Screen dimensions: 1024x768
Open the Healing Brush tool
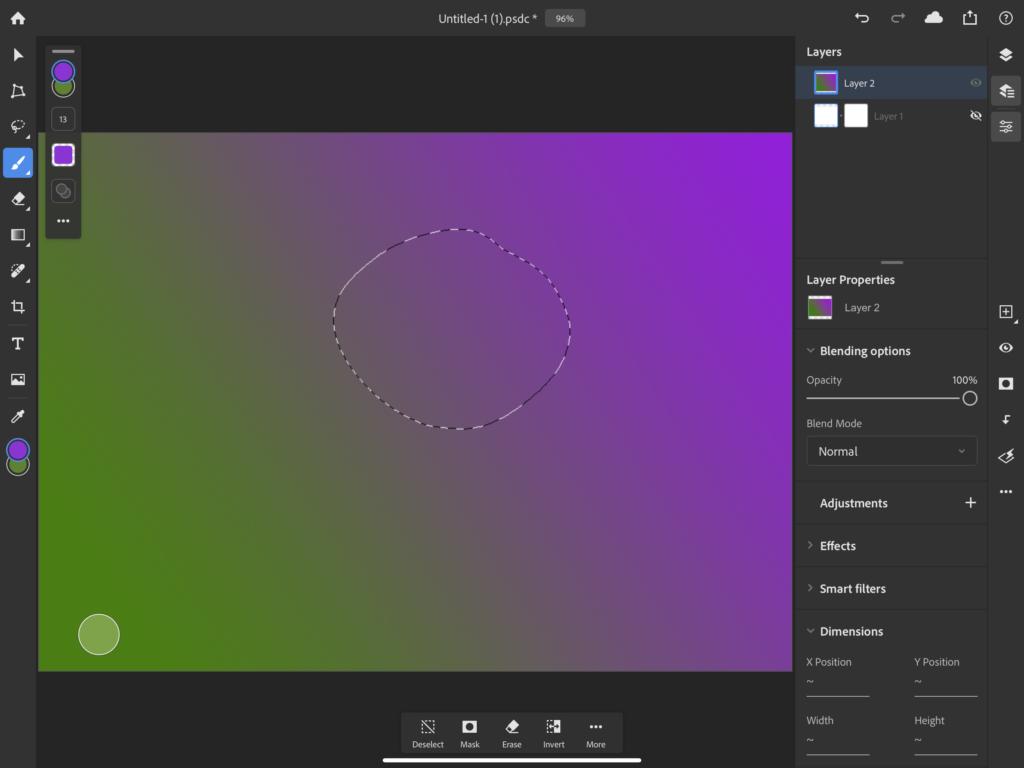[x=16, y=271]
